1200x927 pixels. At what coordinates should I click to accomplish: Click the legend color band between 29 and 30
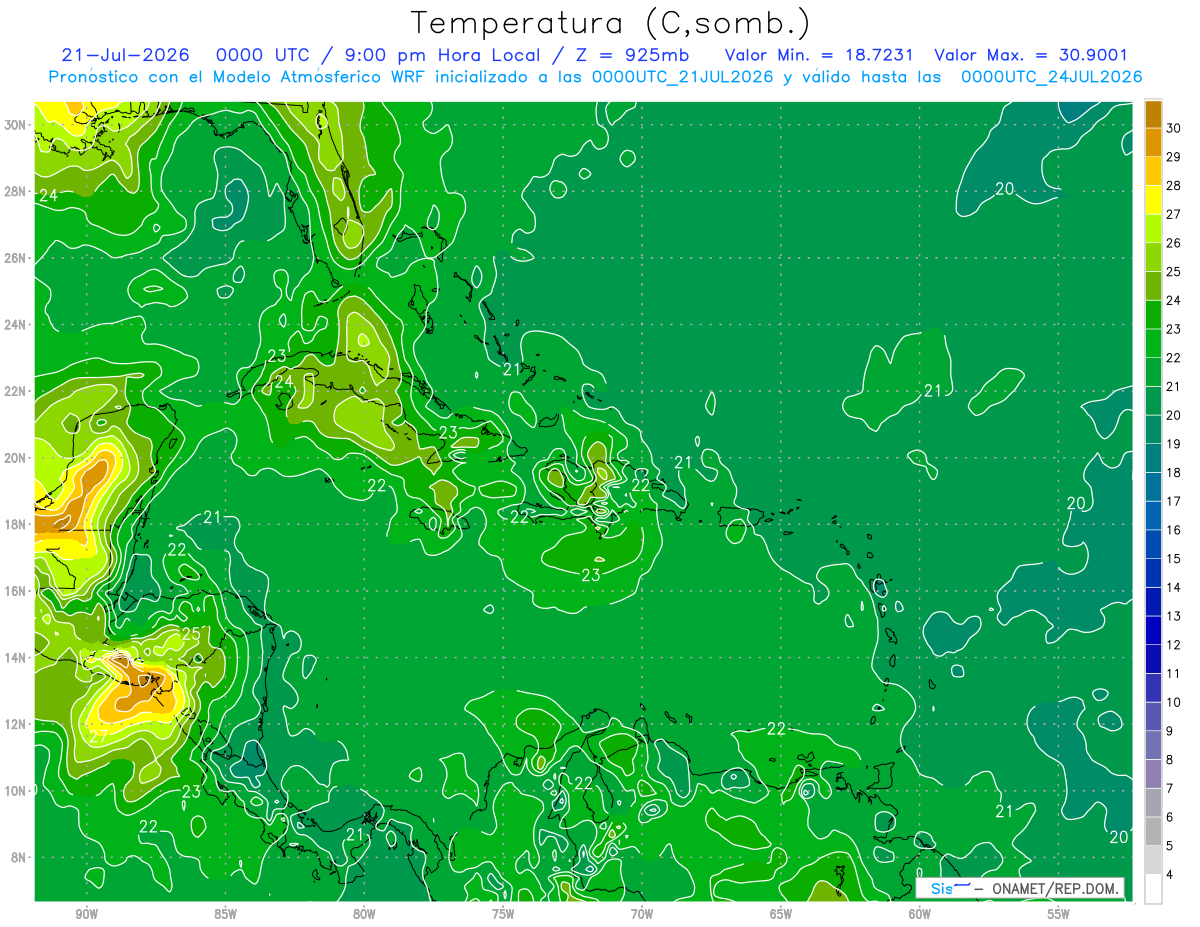tap(1153, 142)
